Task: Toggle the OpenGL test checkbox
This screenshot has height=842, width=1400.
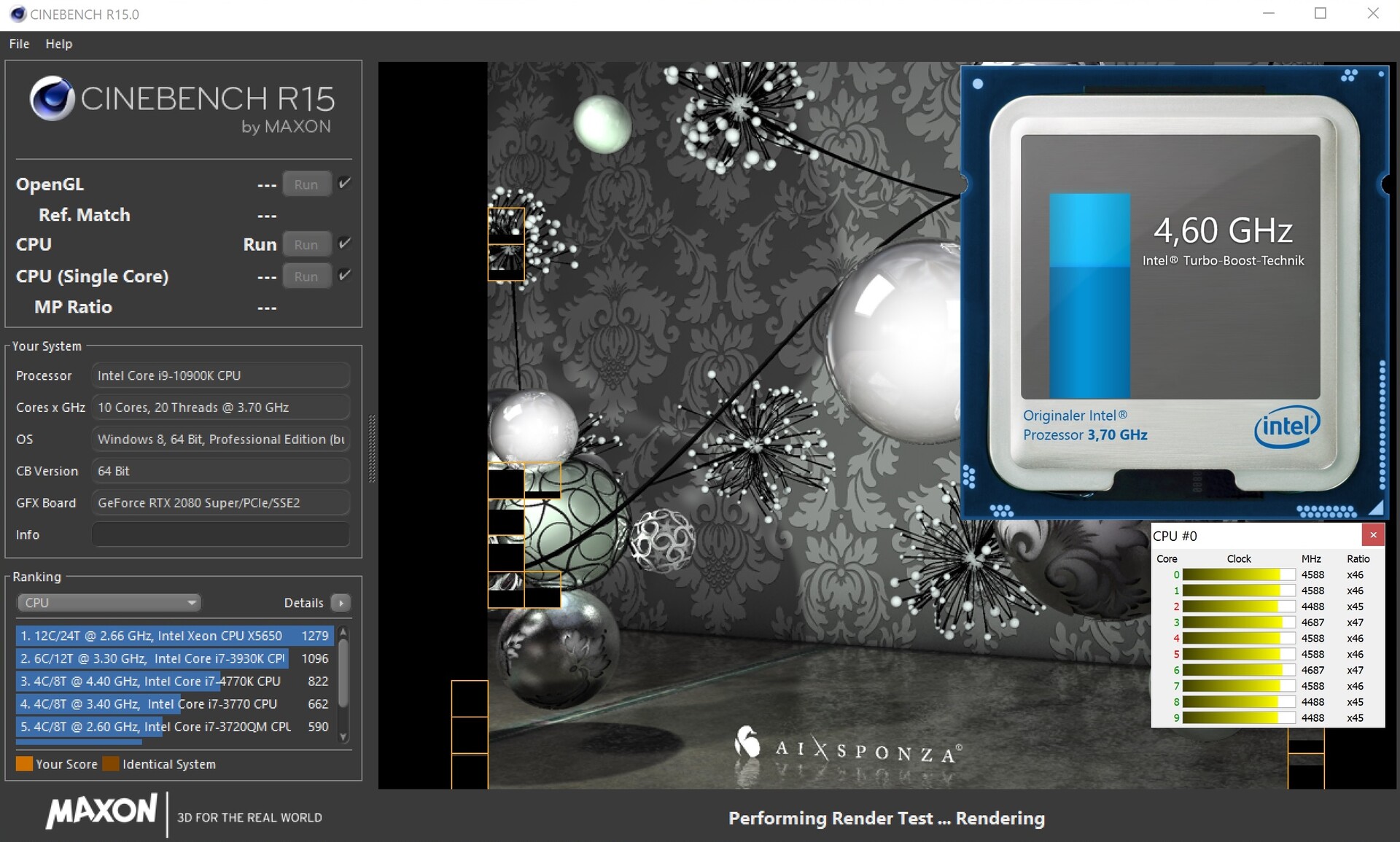Action: [345, 183]
